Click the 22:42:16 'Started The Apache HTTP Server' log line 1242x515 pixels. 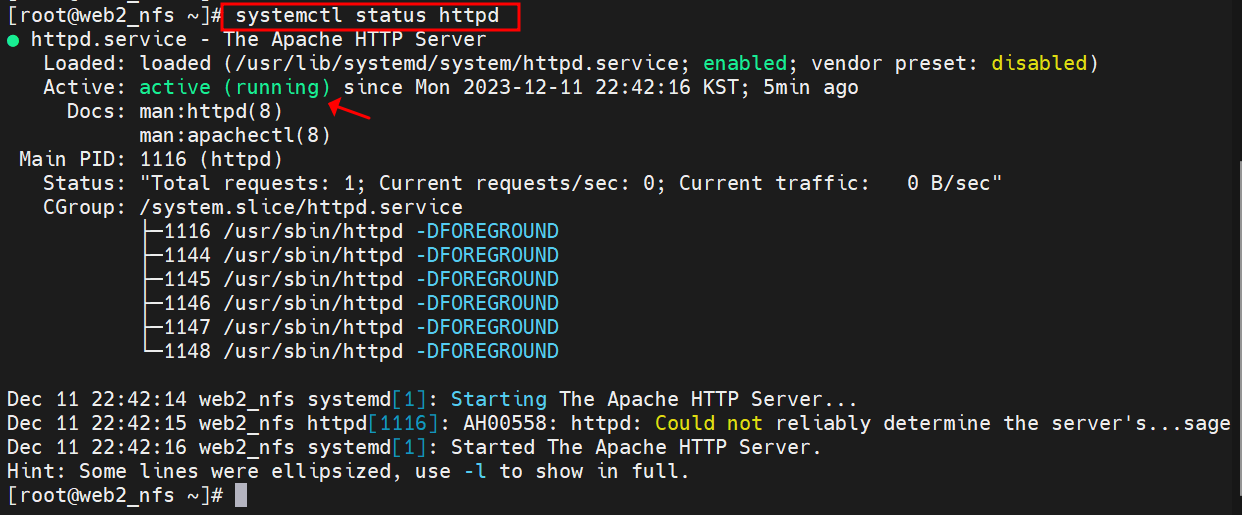coord(414,447)
